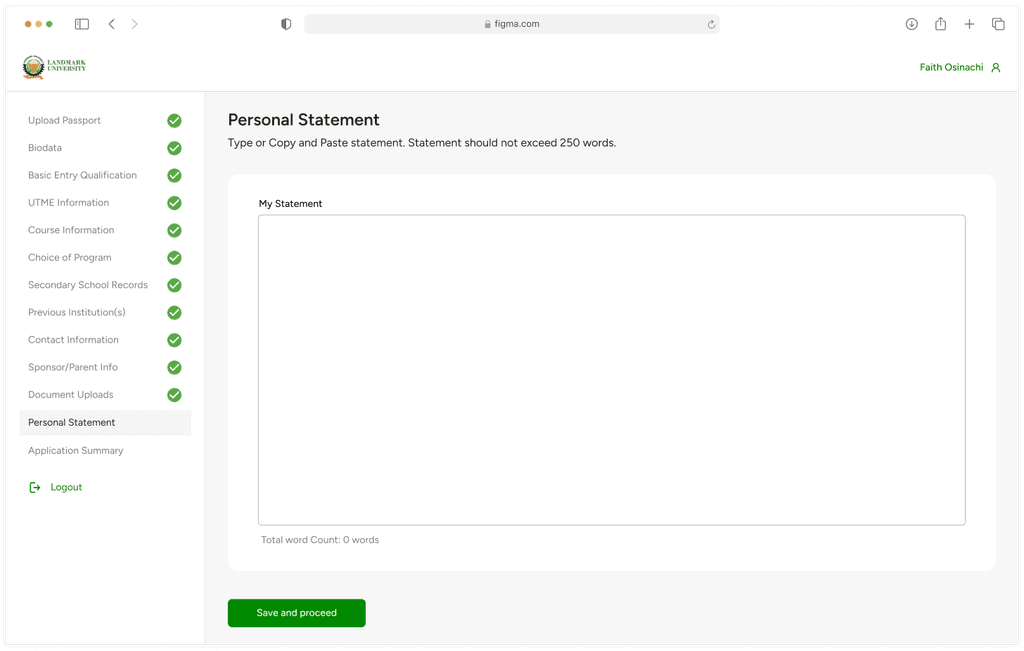Screen dimensions: 1024x651
Task: Click the privacy shield icon near address bar
Action: pyautogui.click(x=286, y=24)
